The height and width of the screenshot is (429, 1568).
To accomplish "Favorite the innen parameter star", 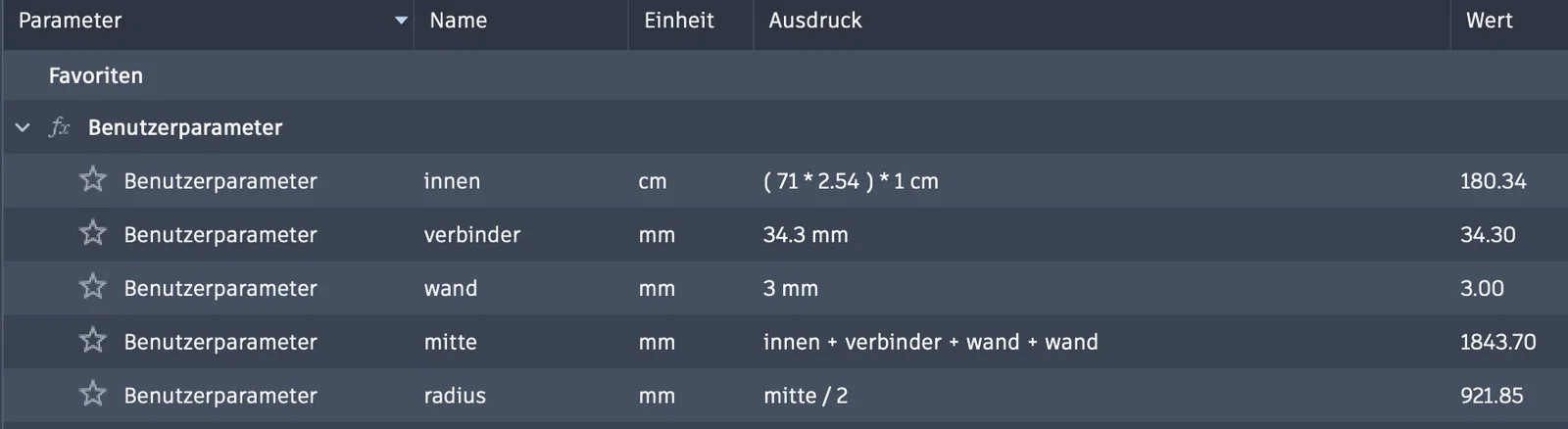I will pos(93,179).
